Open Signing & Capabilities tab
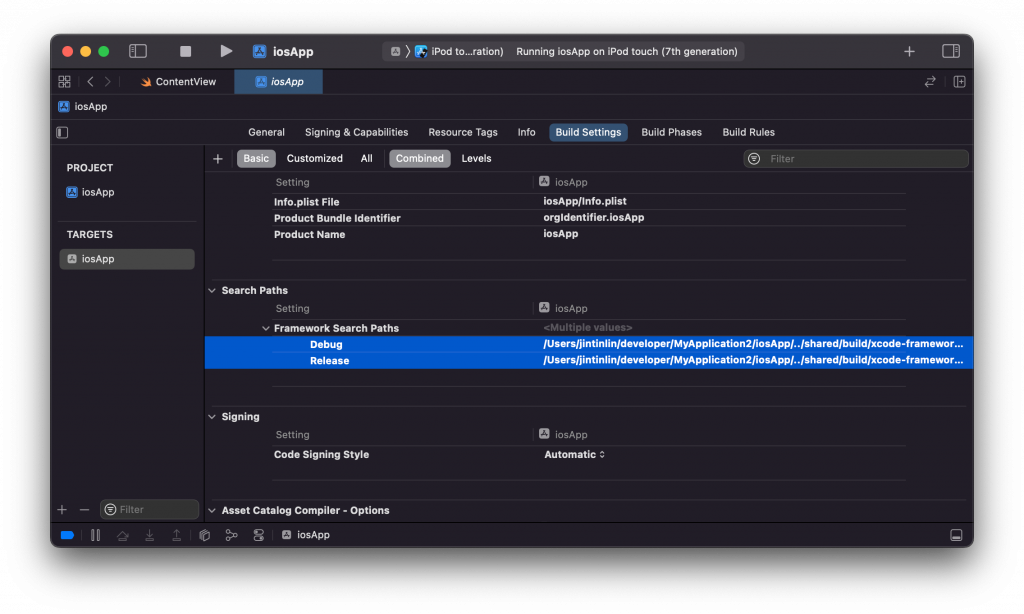The image size is (1024, 614). pyautogui.click(x=357, y=132)
